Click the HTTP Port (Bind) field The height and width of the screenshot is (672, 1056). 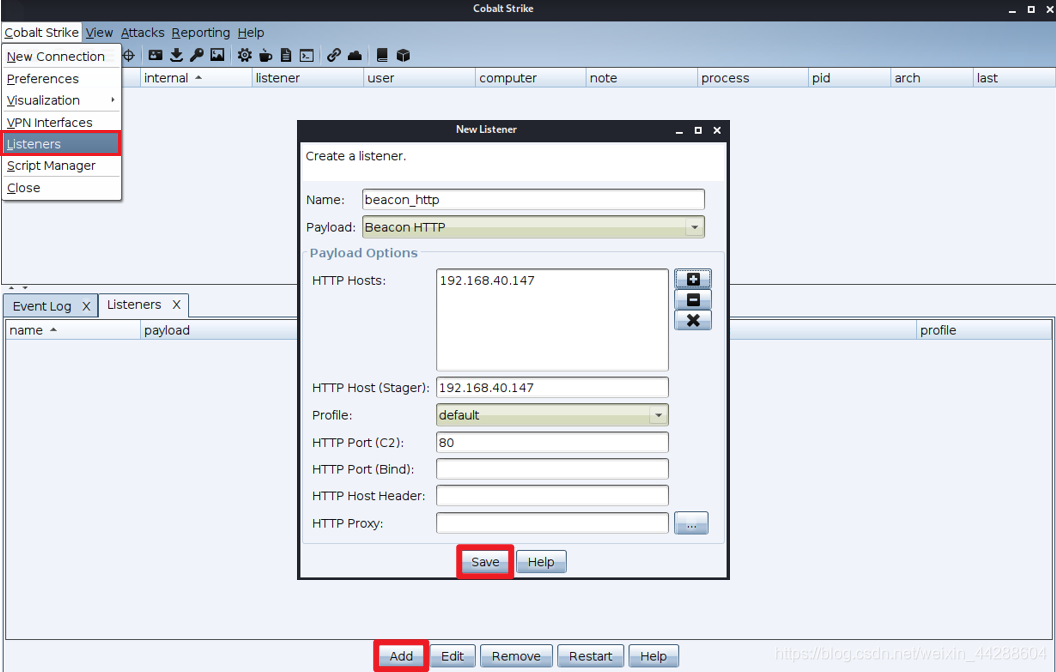click(x=552, y=469)
